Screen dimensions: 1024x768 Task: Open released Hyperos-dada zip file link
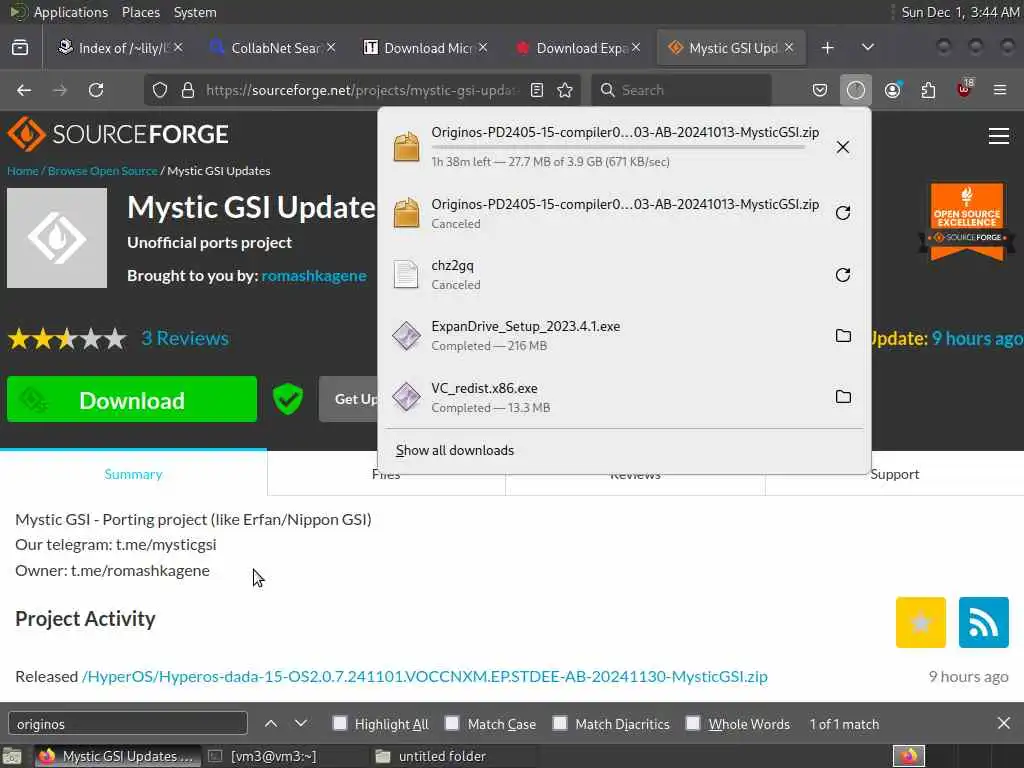(x=424, y=676)
